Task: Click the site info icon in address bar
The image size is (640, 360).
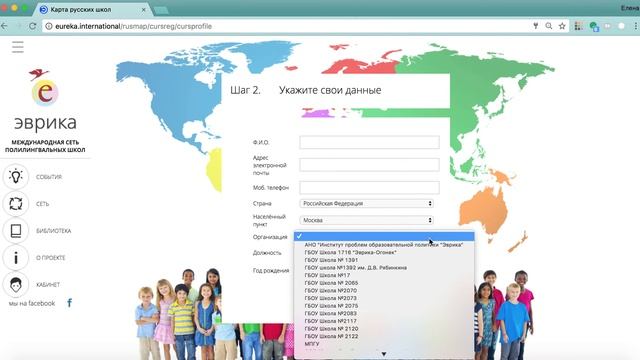Action: coord(49,26)
